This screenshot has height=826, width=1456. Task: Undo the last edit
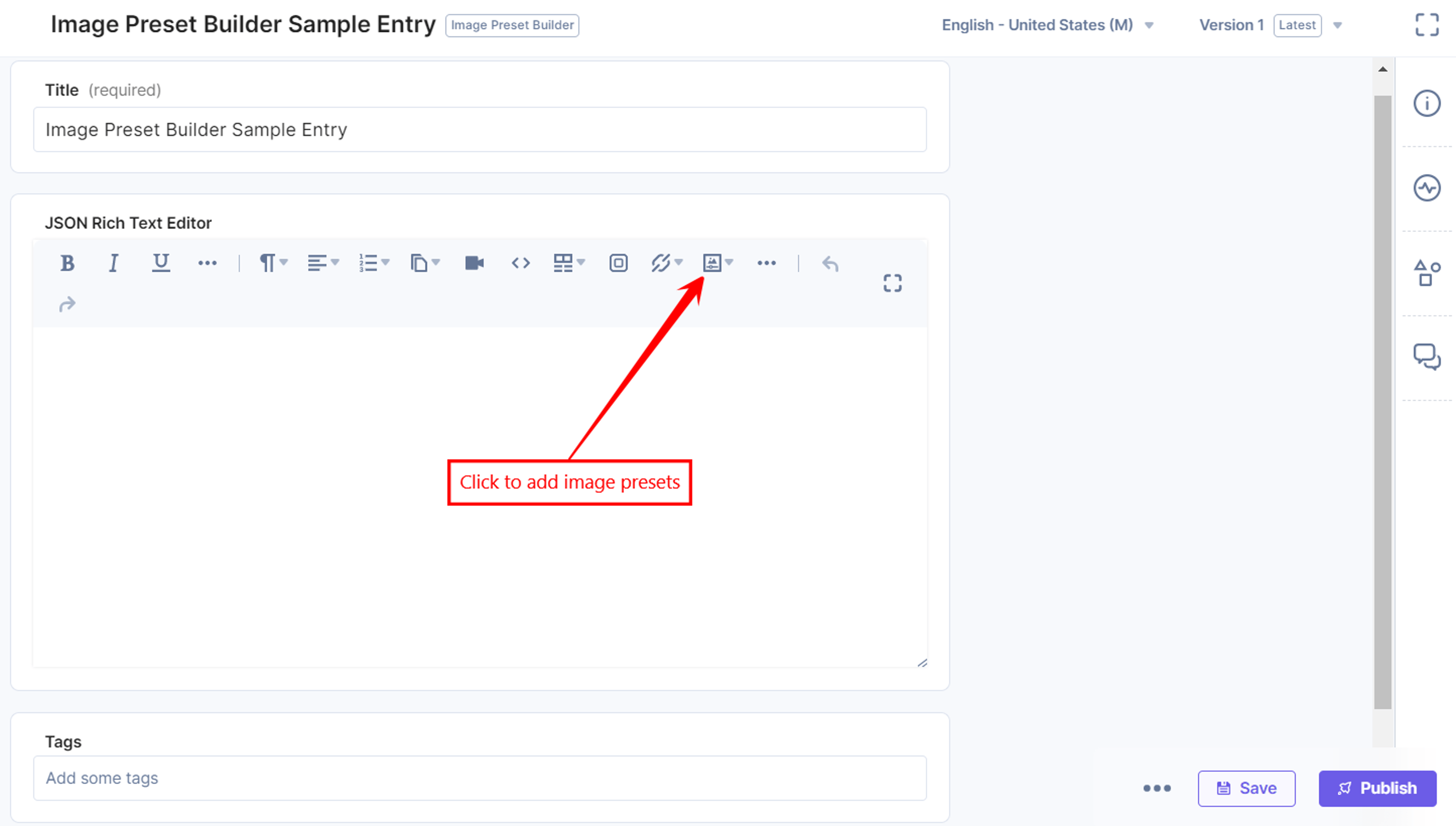tap(830, 263)
